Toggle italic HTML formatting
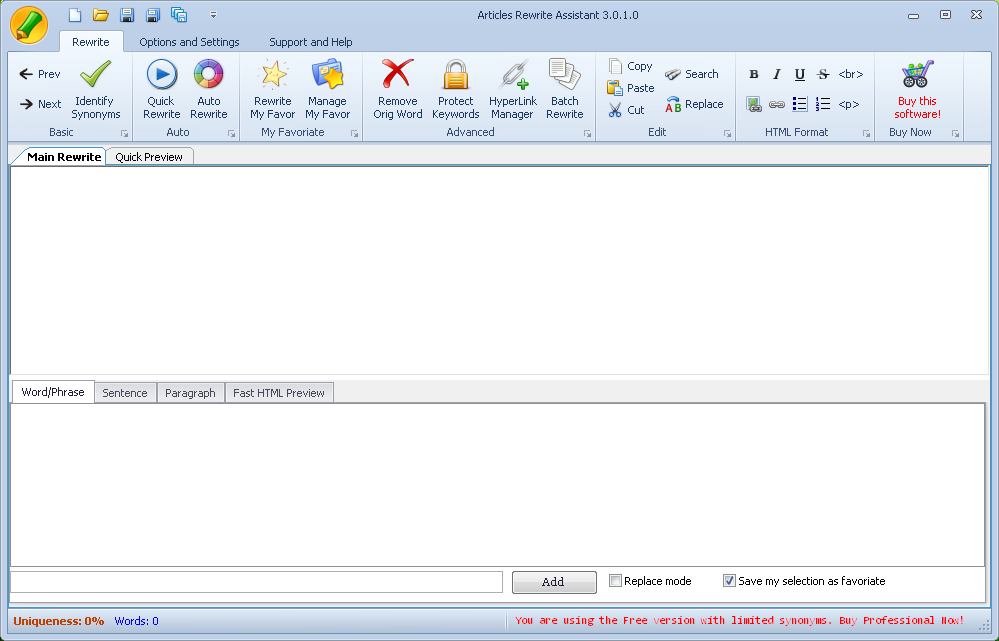Viewport: 999px width, 641px height. coord(777,74)
